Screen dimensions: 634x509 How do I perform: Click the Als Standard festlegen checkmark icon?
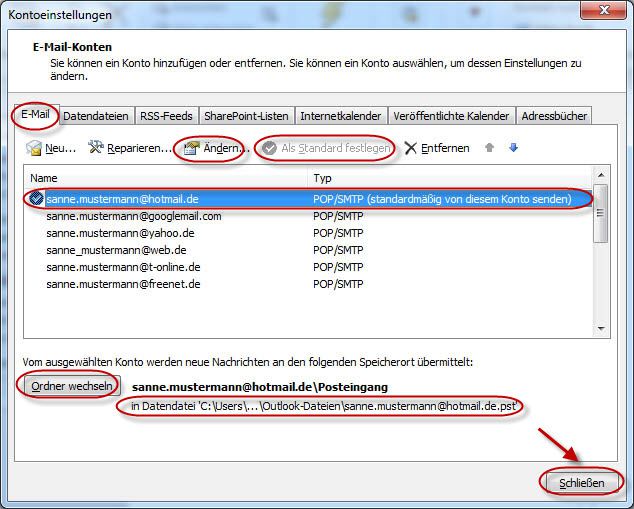(269, 148)
